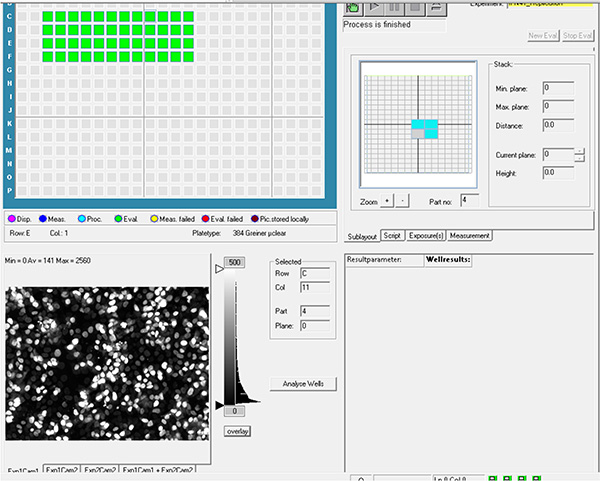
Task: Click the green hand icon in toolbar
Action: (x=353, y=7)
